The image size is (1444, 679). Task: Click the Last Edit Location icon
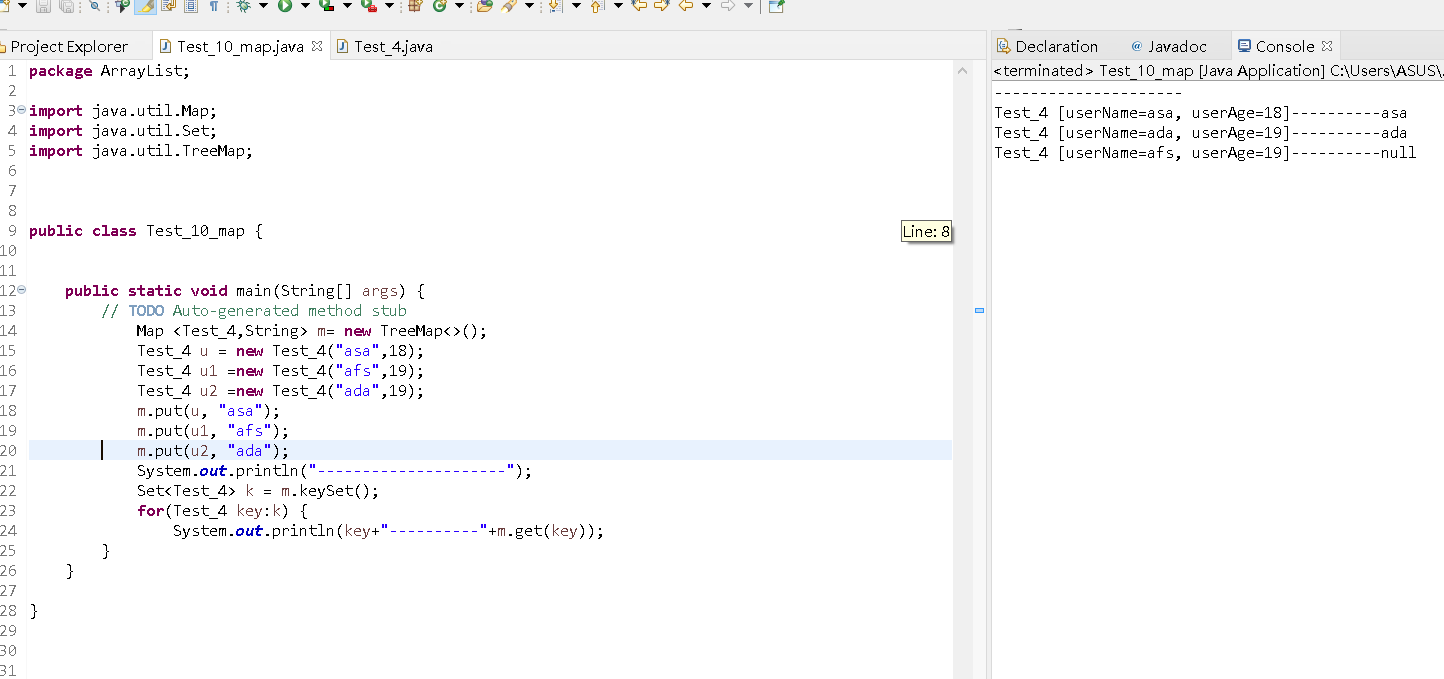640,6
